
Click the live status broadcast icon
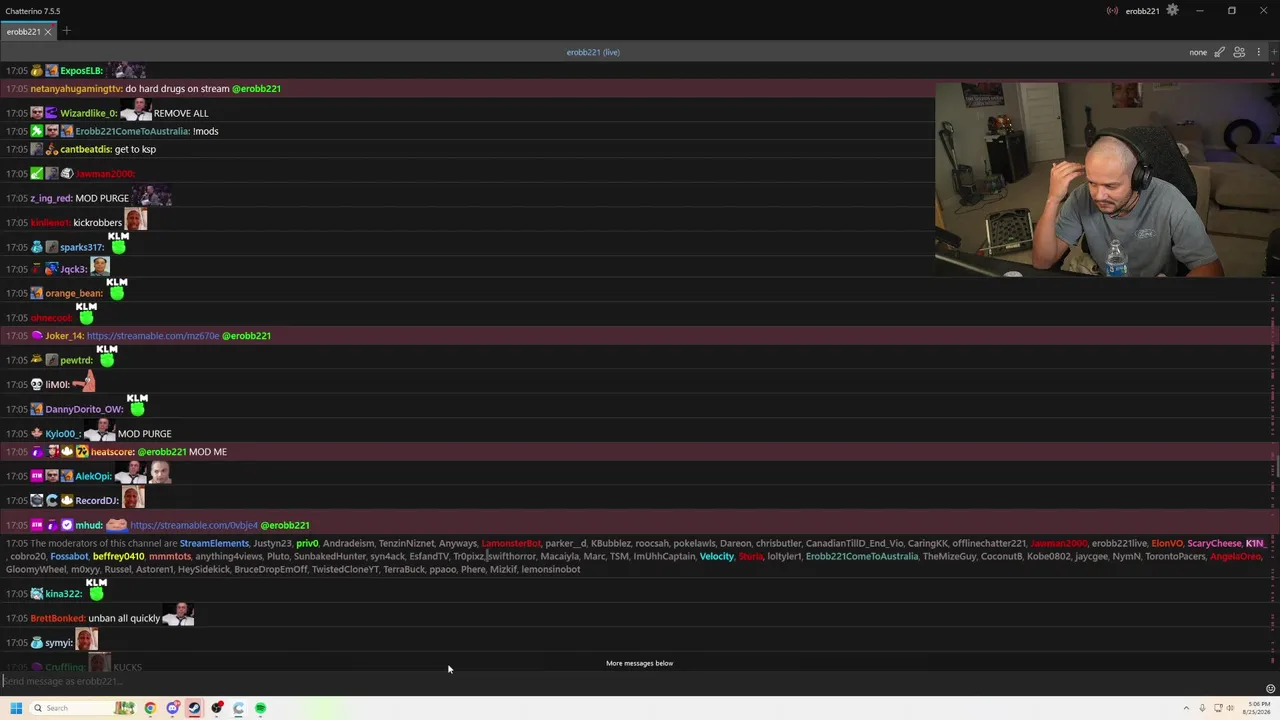coord(1112,11)
